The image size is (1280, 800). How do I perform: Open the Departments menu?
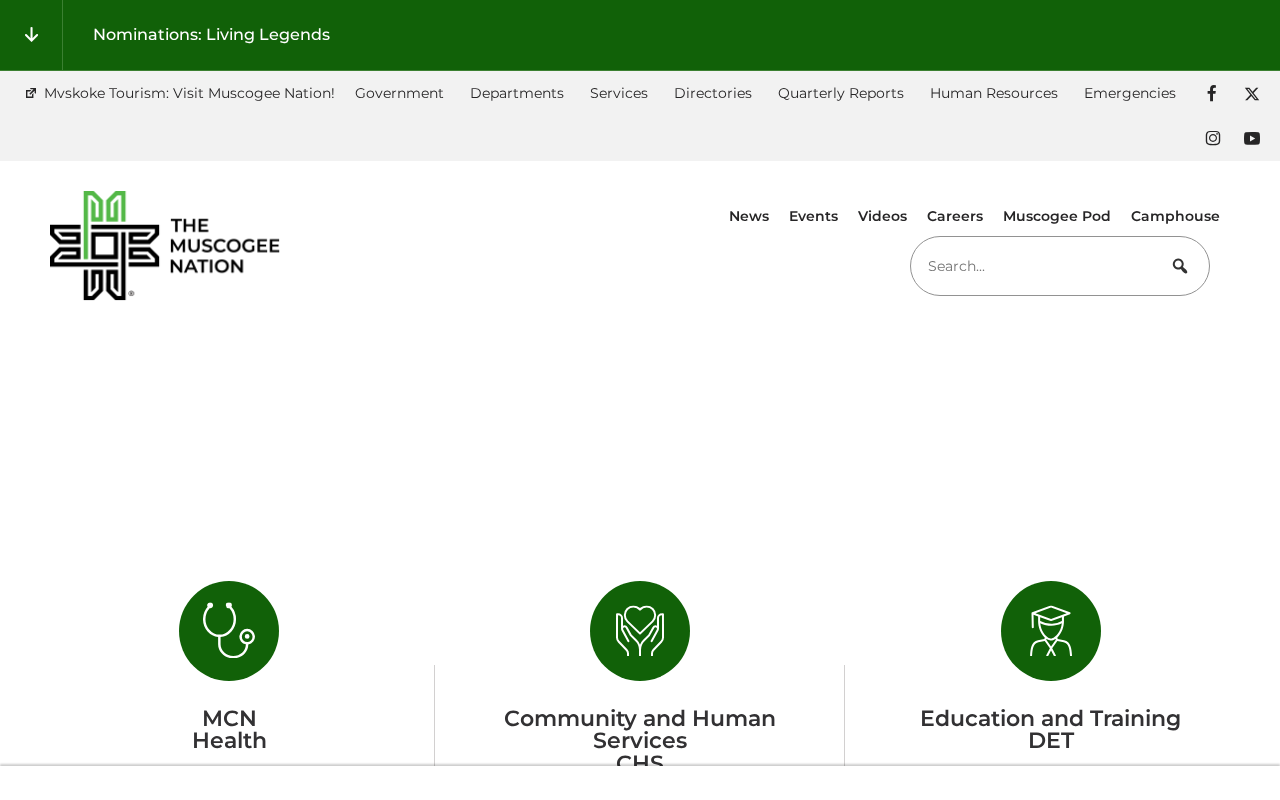[x=517, y=93]
